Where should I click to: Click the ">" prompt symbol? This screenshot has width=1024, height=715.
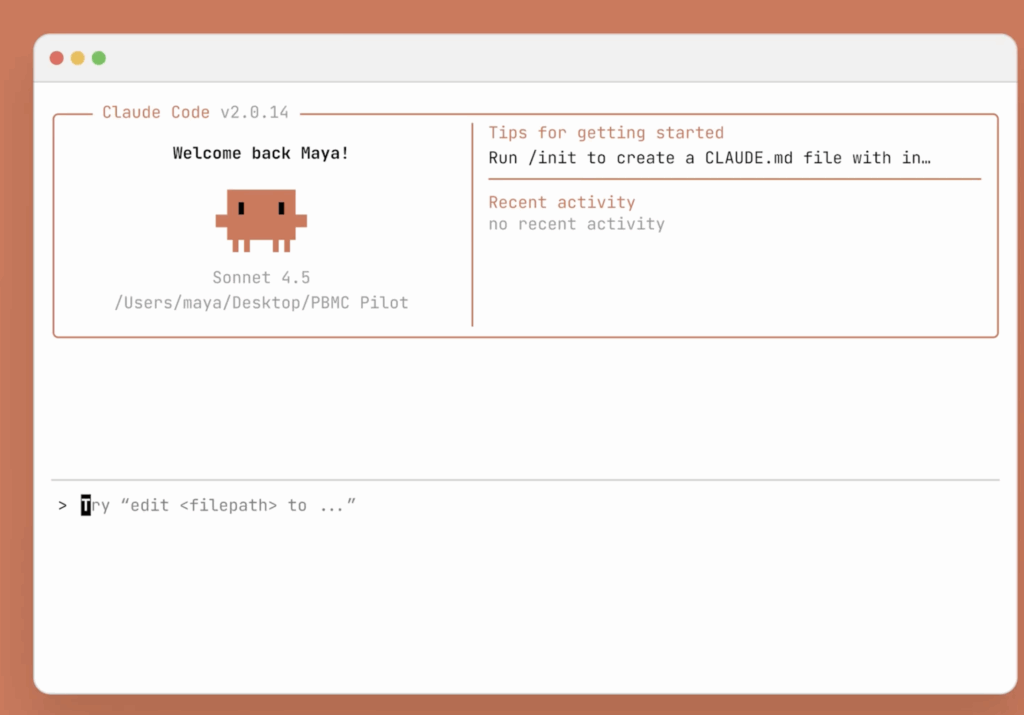coord(63,506)
